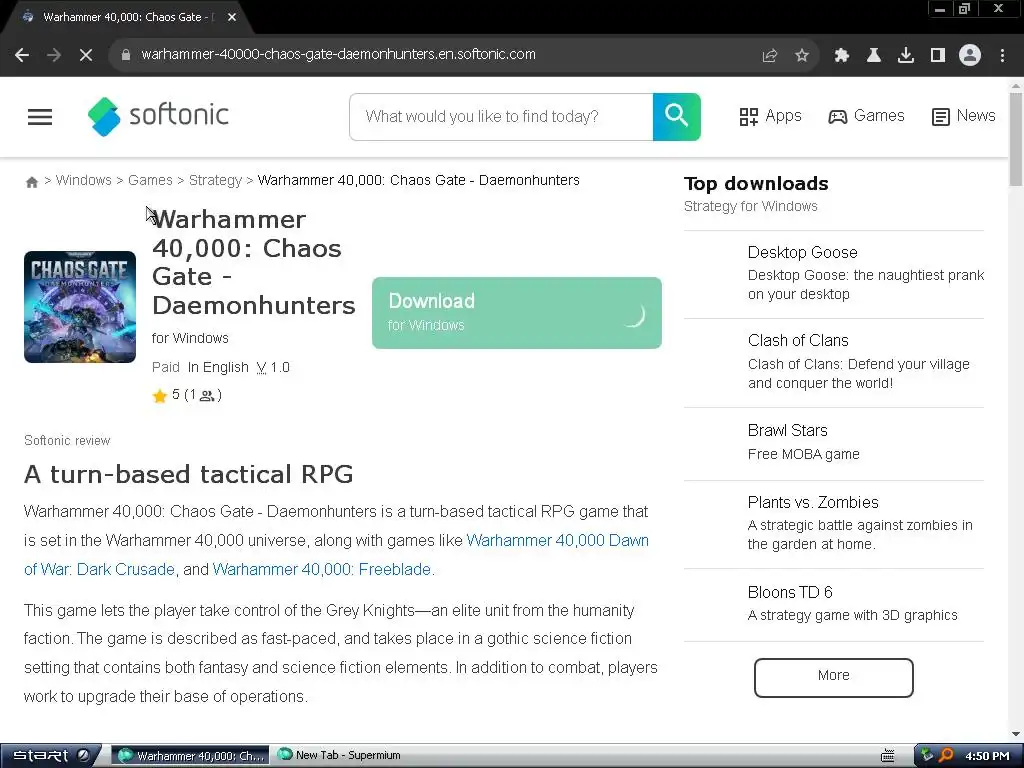The height and width of the screenshot is (768, 1024).
Task: Click the 'Top downloads' heading
Action: 756,184
